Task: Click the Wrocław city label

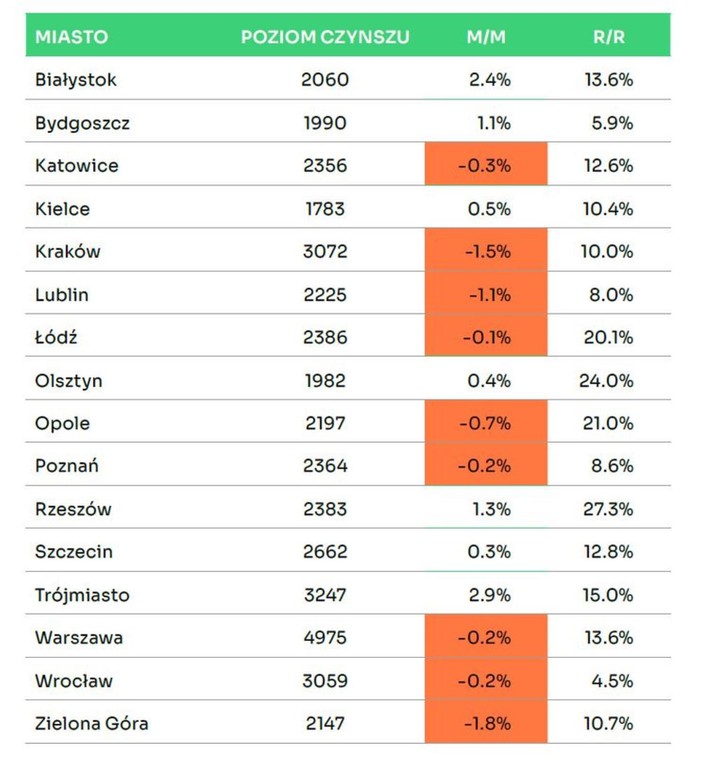Action: coord(74,681)
